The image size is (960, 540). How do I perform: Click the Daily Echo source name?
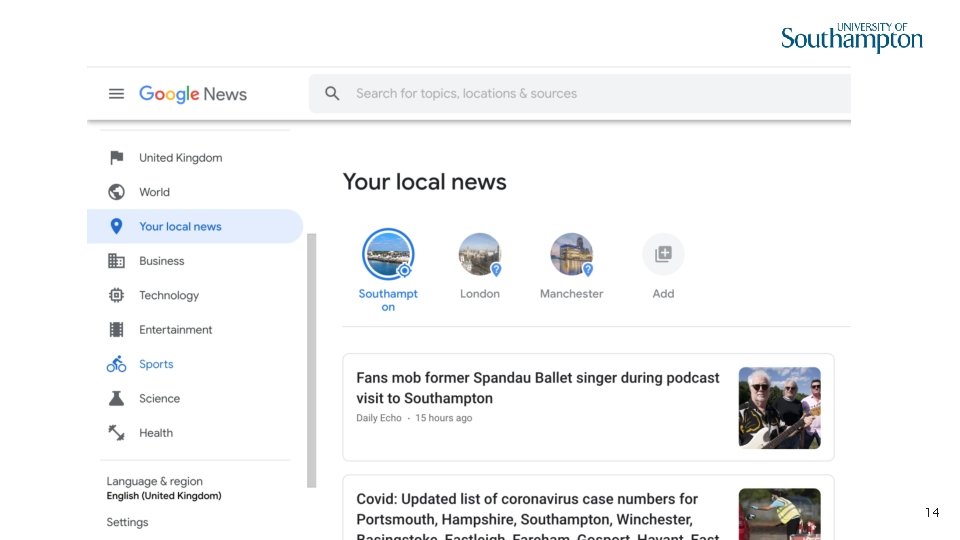coord(379,418)
